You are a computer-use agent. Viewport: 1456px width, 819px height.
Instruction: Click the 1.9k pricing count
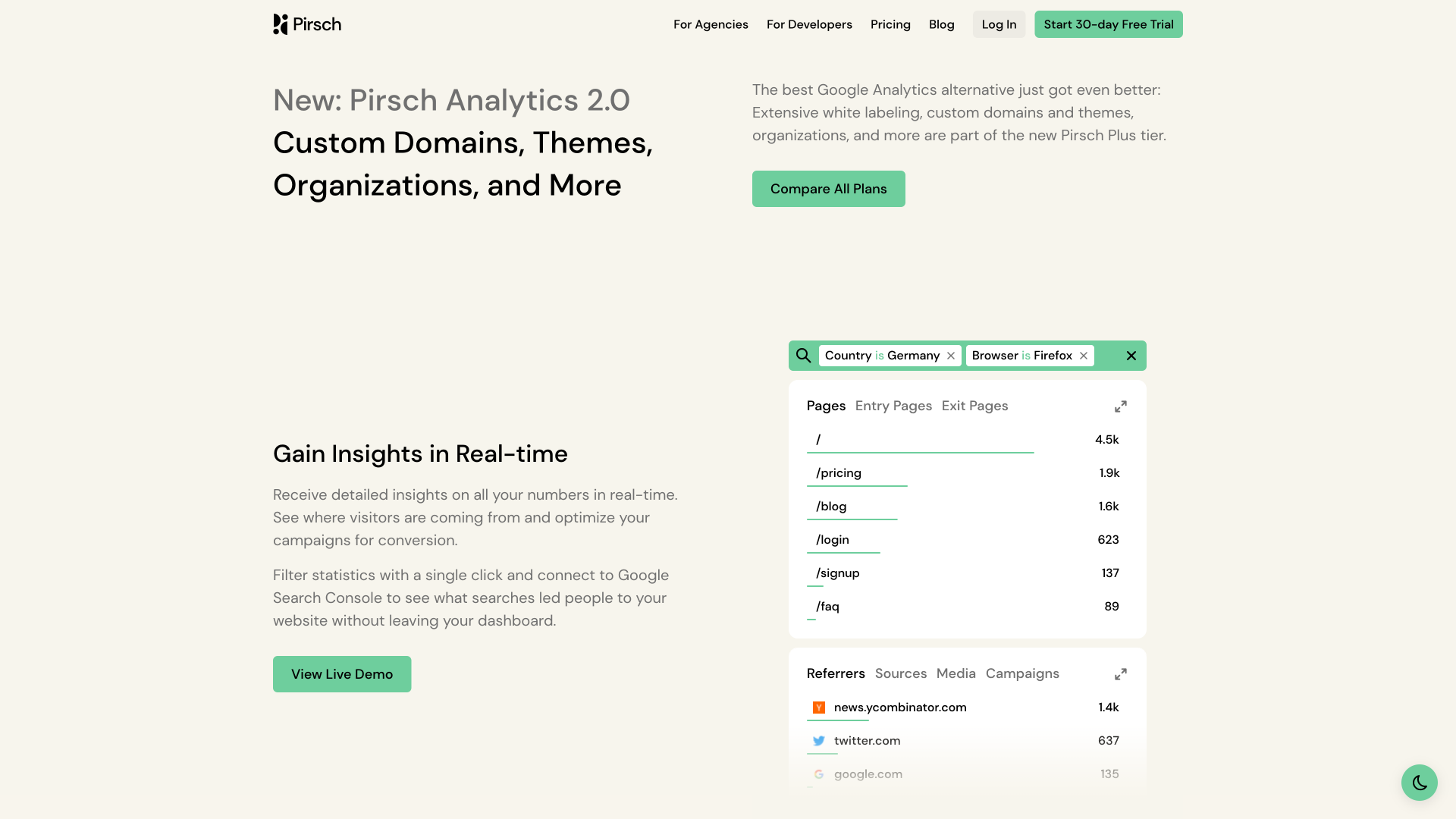(x=1109, y=473)
